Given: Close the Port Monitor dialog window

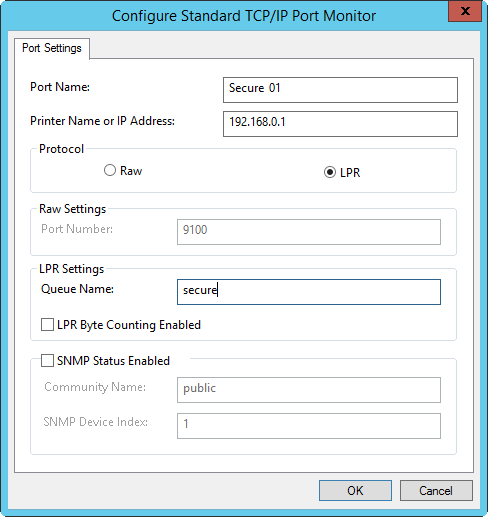Looking at the screenshot, I should click(x=465, y=11).
